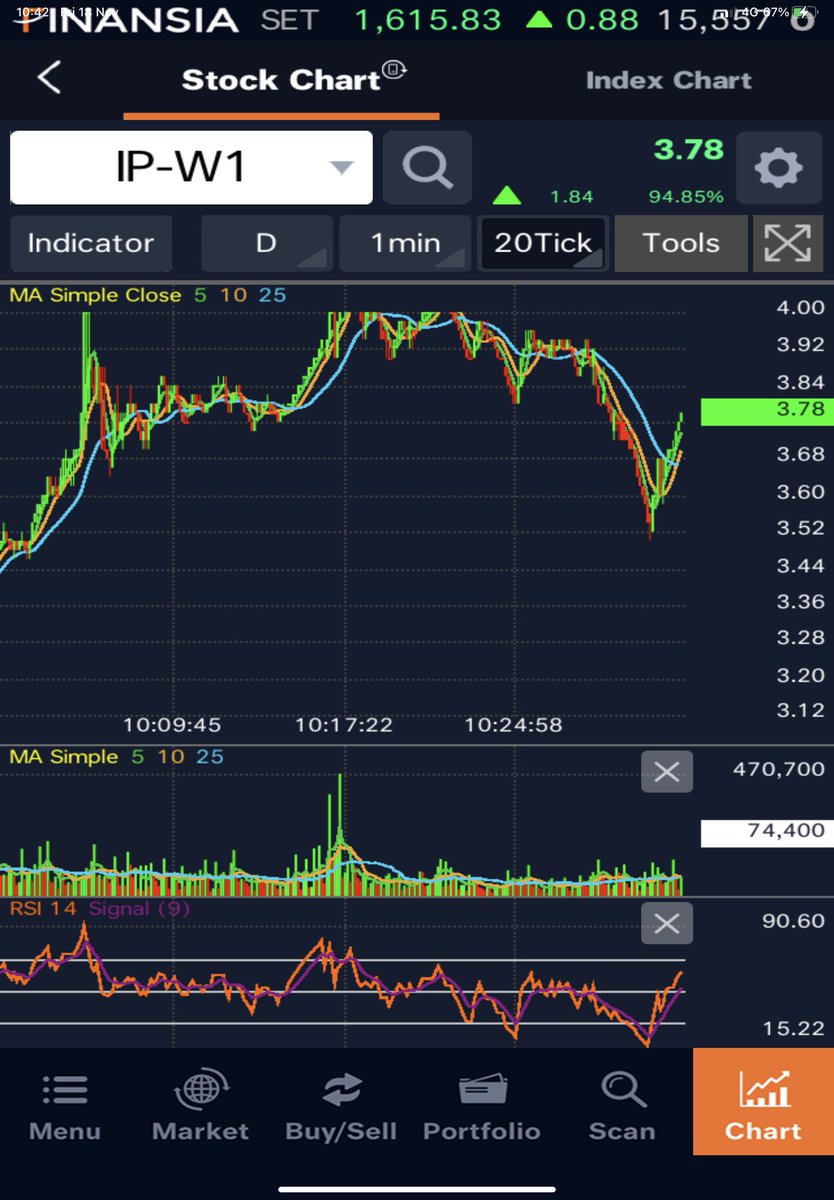
Task: Open the 1min interval dropdown
Action: pos(404,243)
